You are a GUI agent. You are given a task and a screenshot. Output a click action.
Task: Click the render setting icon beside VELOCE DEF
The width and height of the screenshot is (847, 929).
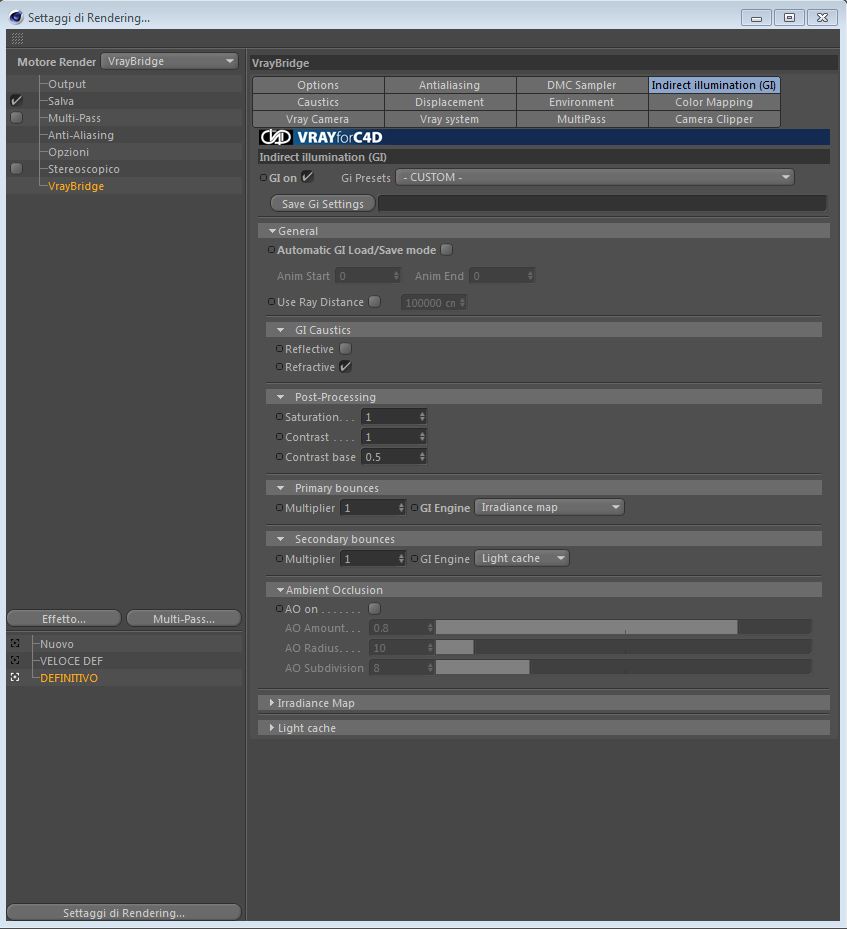click(x=15, y=660)
